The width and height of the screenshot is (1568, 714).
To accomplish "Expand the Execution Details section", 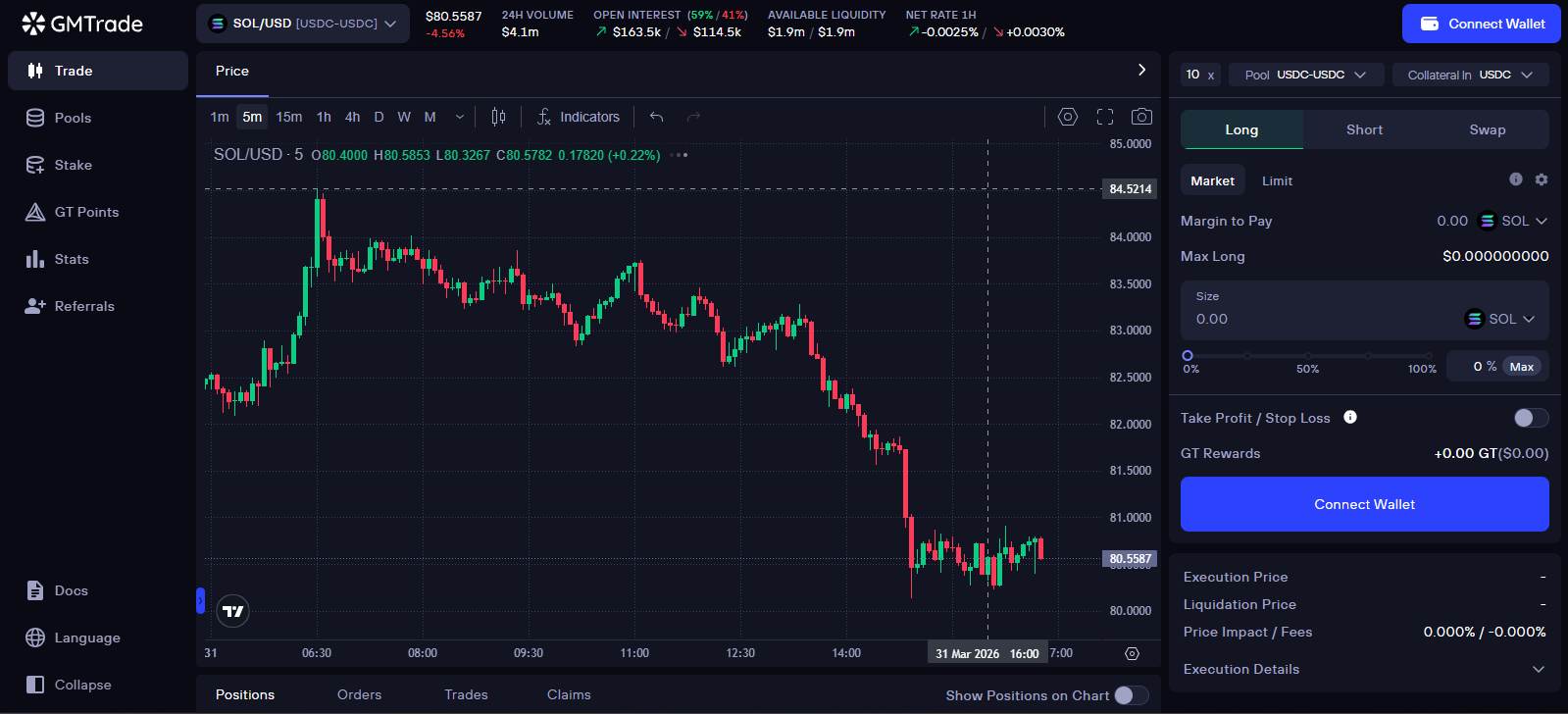I will (1364, 669).
